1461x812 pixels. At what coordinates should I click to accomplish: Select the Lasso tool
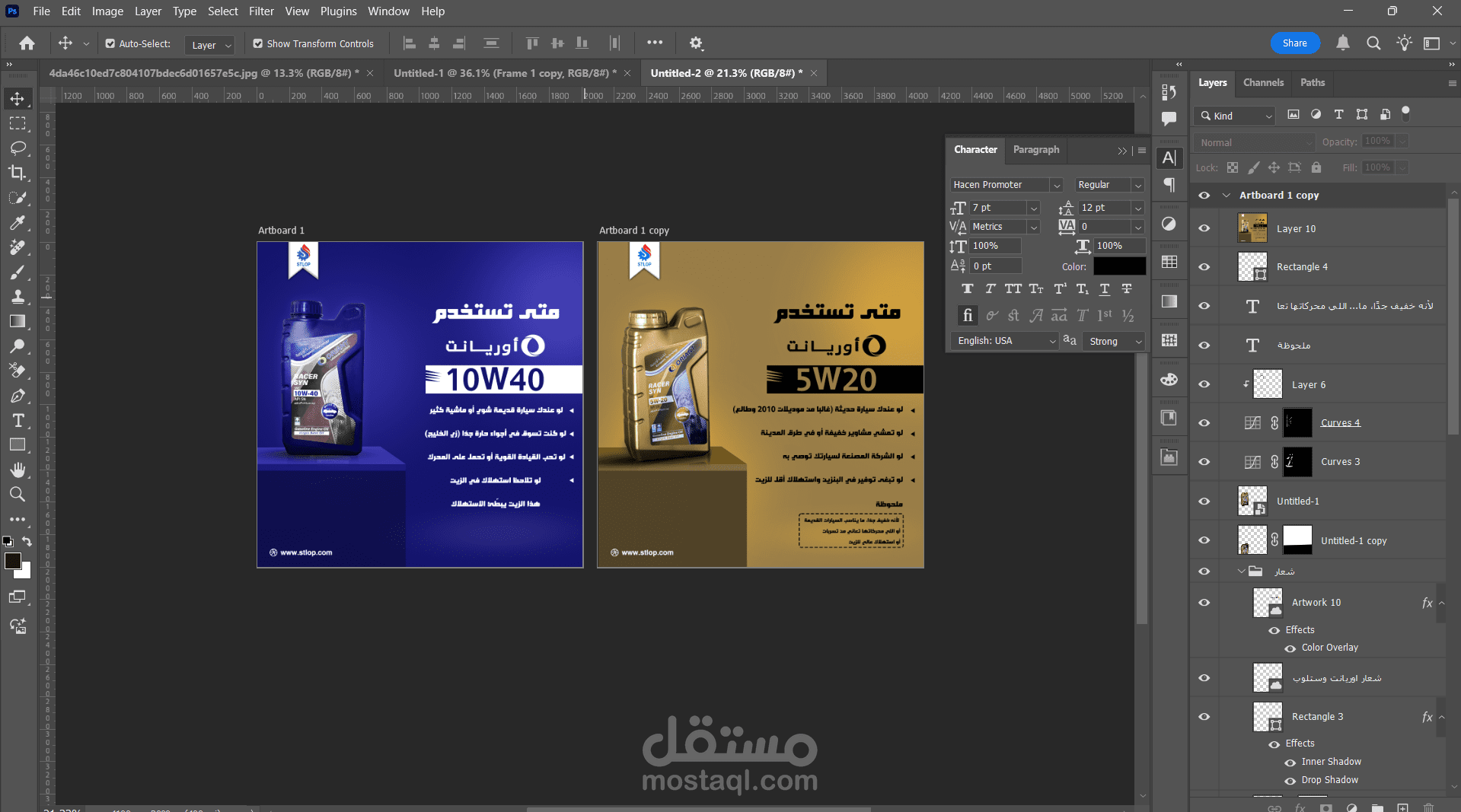tap(17, 148)
